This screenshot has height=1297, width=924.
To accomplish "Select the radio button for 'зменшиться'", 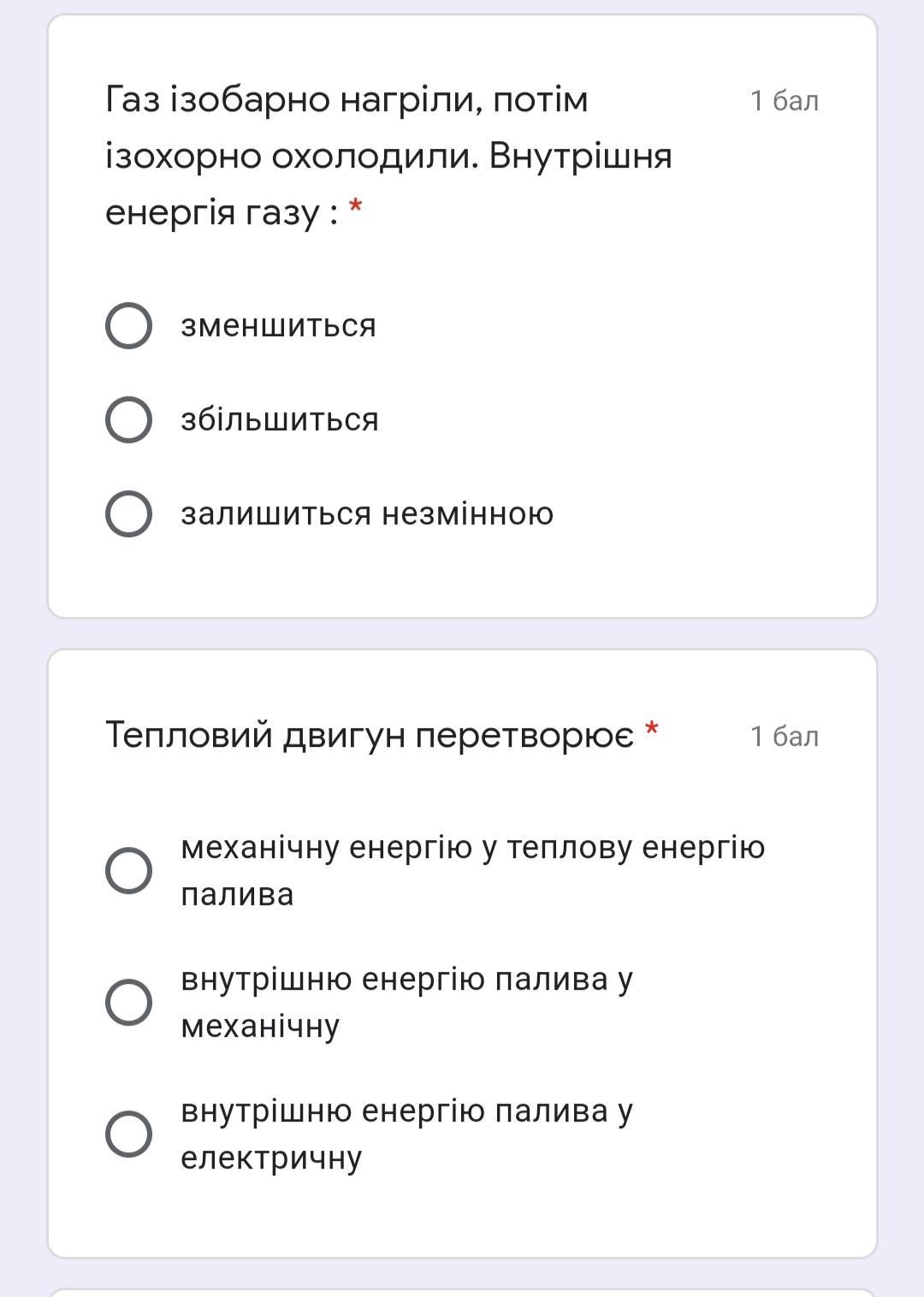I will [128, 326].
